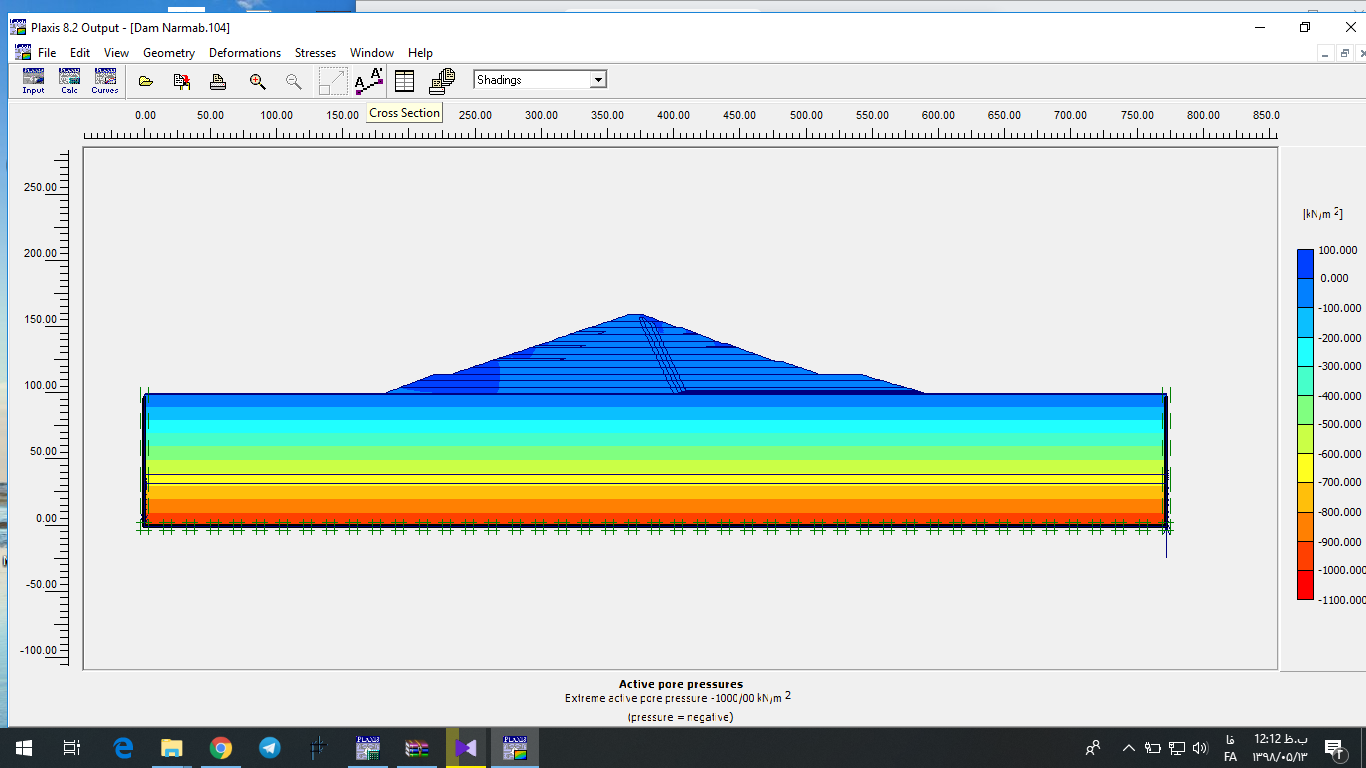1366x768 pixels.
Task: Select the Cross Section tool
Action: 369,81
